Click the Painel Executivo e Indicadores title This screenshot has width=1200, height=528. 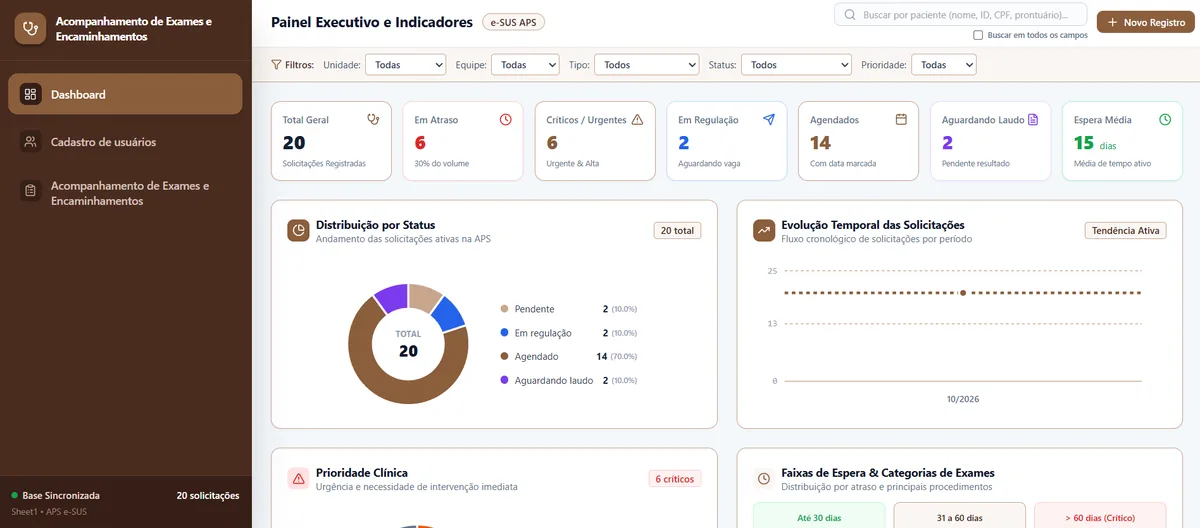click(372, 22)
